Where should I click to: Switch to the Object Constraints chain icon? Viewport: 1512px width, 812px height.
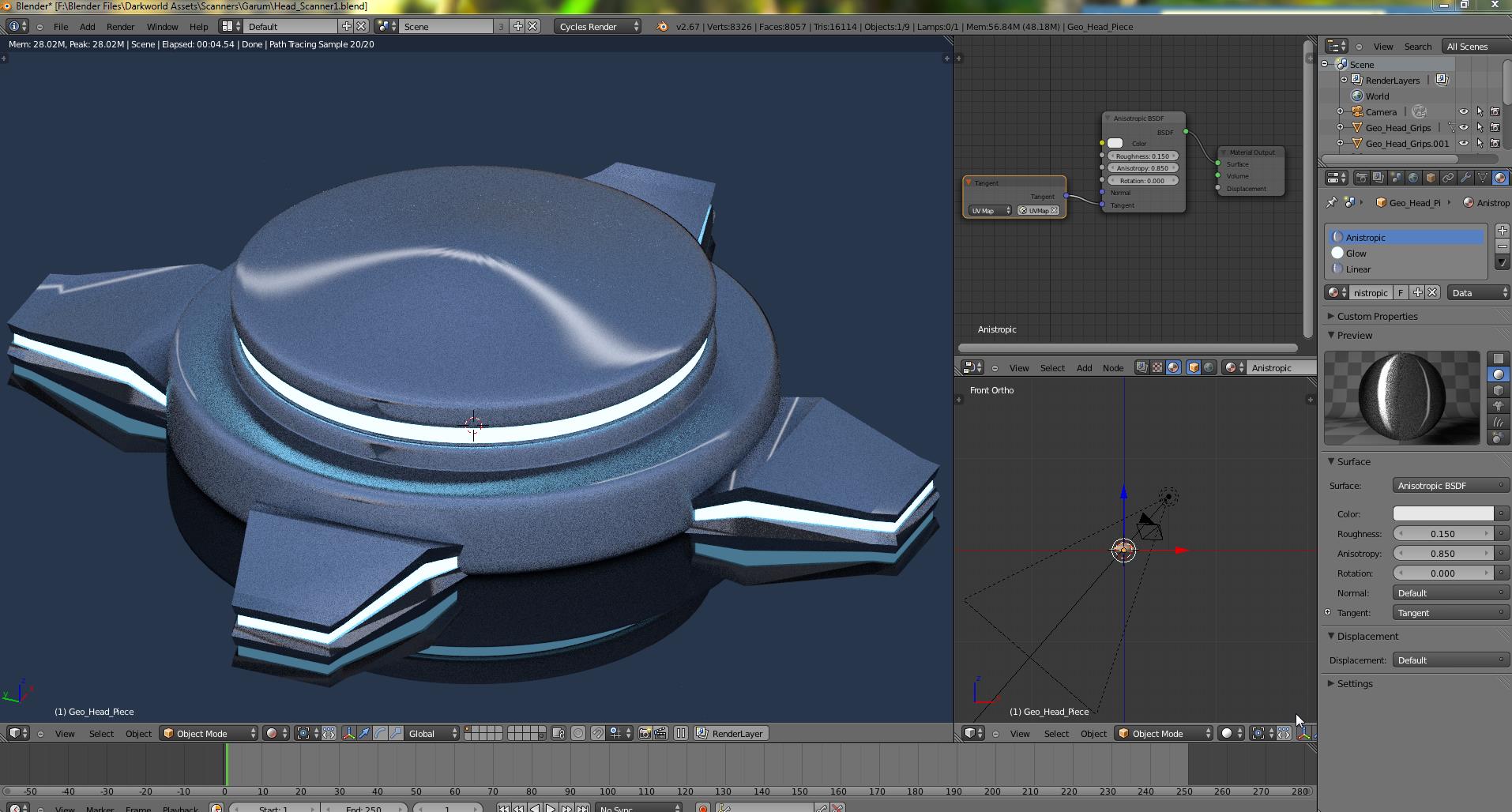(x=1448, y=179)
